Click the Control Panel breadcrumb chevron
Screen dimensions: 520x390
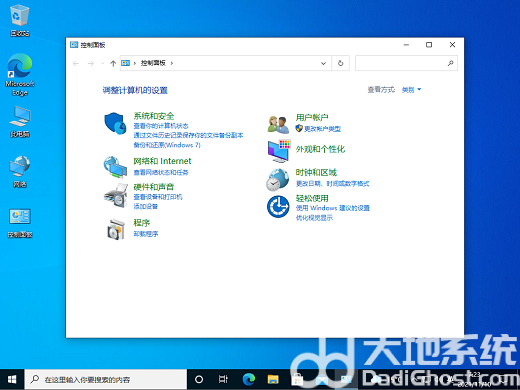[172, 63]
